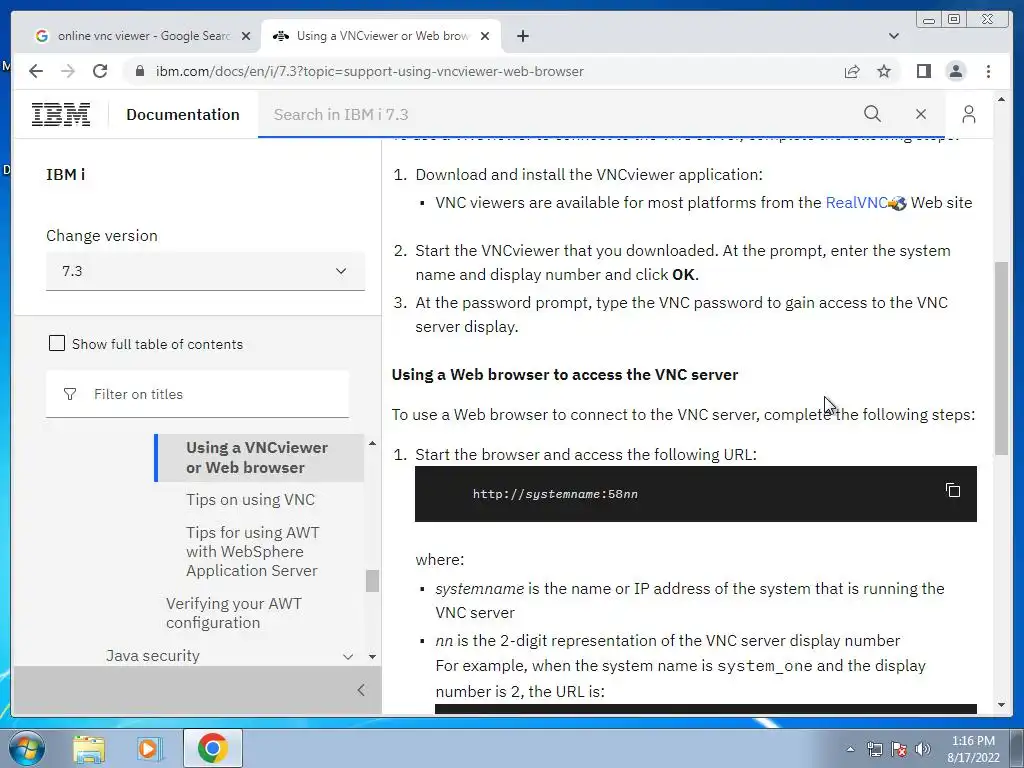Share this page via share icon
The width and height of the screenshot is (1024, 768).
click(852, 71)
